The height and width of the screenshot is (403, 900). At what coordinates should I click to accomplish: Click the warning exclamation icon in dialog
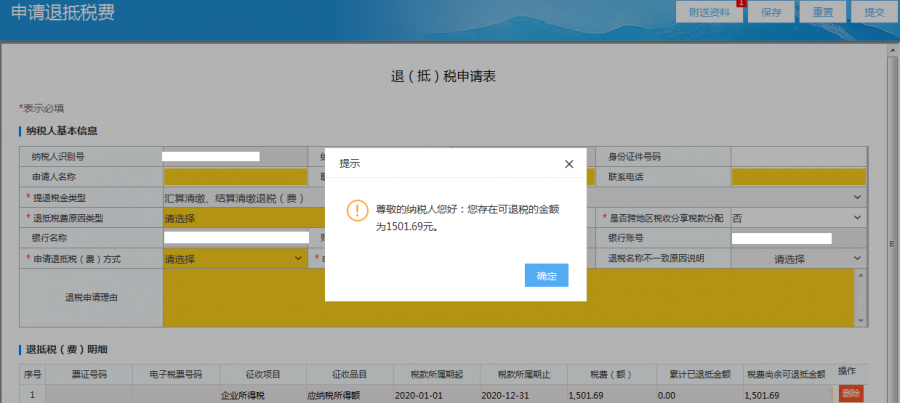click(357, 210)
